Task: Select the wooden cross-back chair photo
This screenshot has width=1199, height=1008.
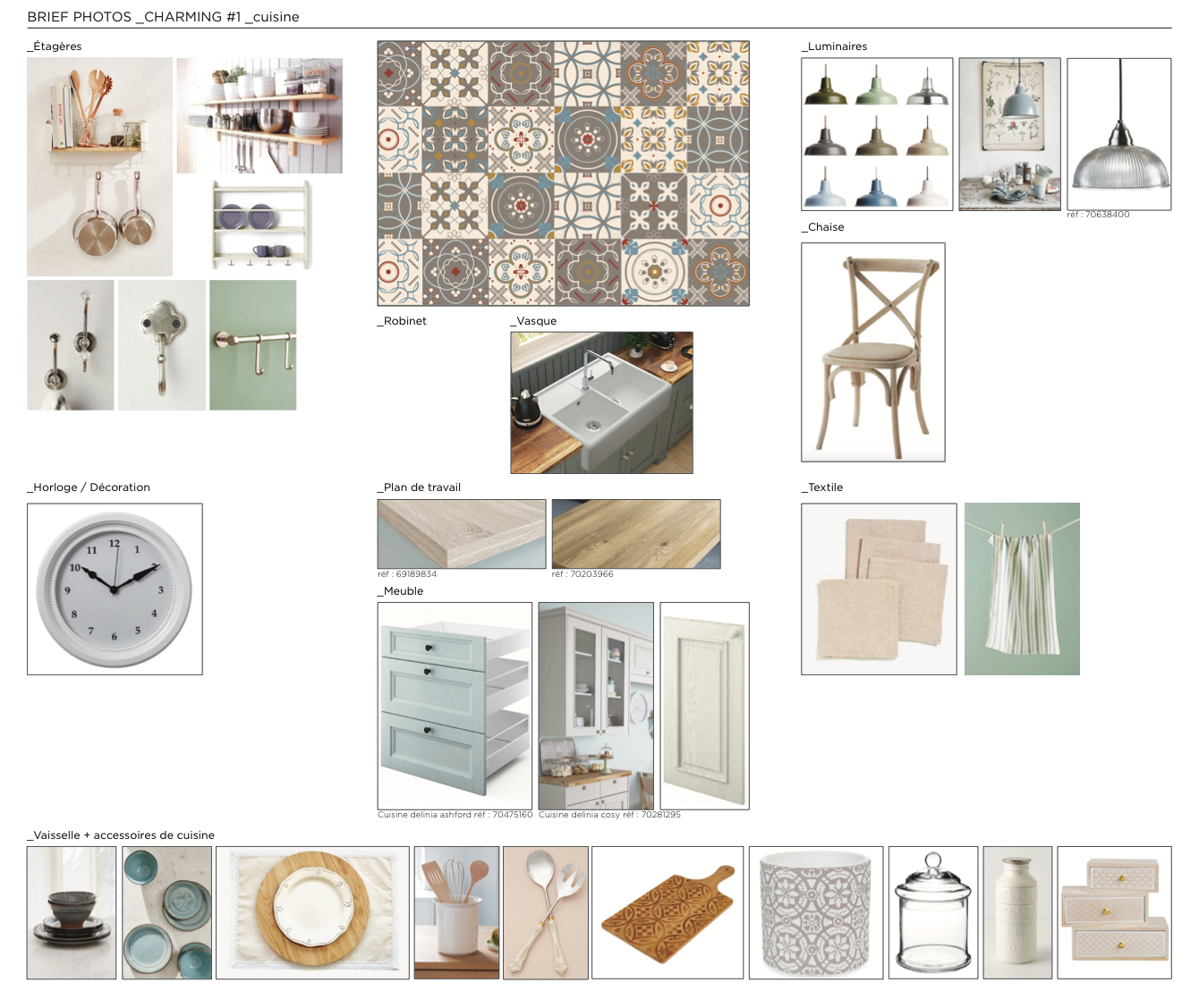Action: coord(873,352)
